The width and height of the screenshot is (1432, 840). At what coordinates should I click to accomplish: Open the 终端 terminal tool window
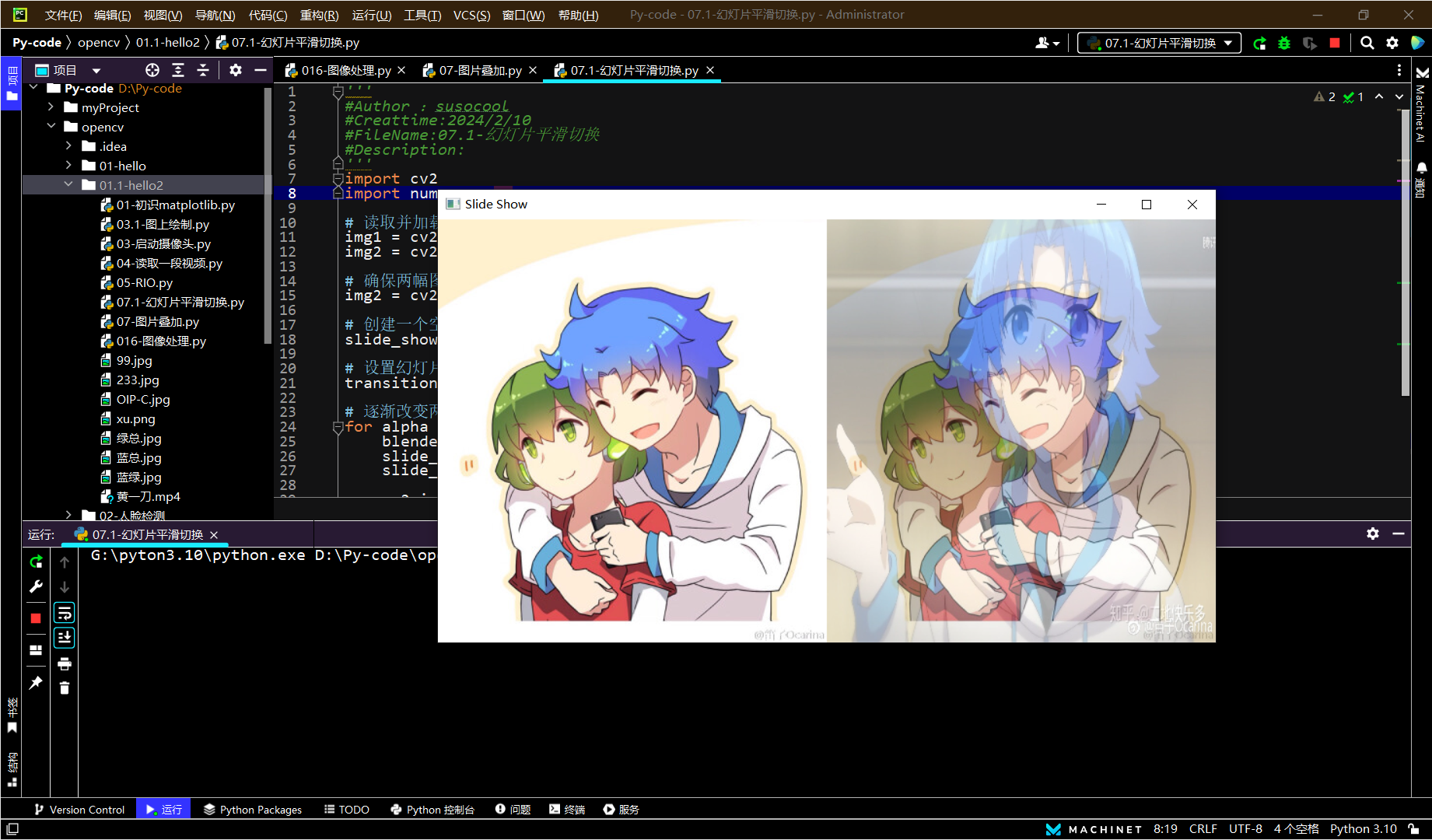coord(567,810)
